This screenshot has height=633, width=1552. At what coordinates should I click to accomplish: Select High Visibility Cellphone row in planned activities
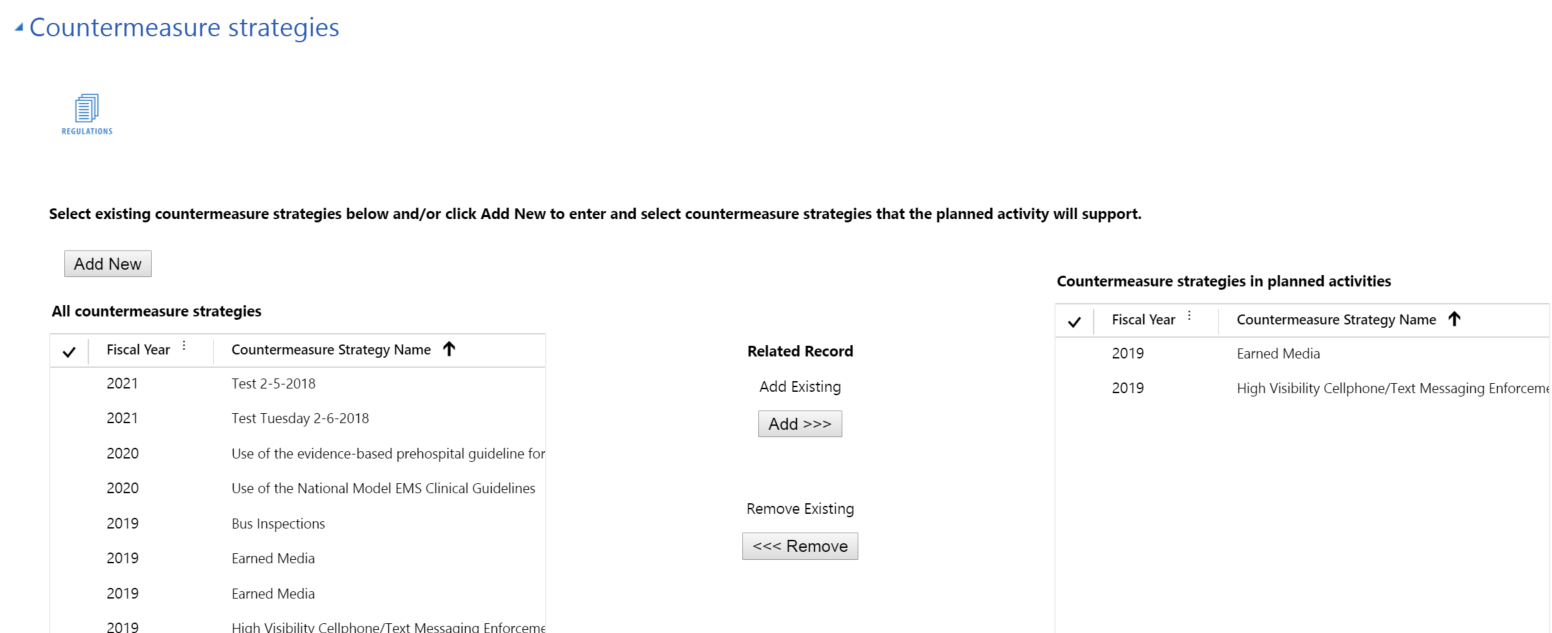1392,388
